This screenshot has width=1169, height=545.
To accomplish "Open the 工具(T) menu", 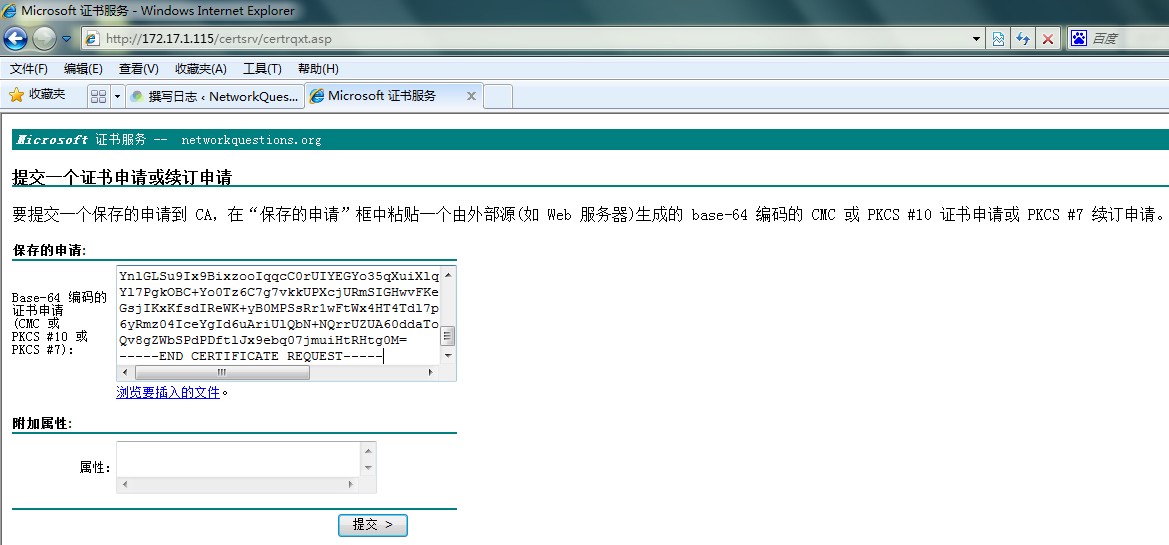I will pos(262,69).
